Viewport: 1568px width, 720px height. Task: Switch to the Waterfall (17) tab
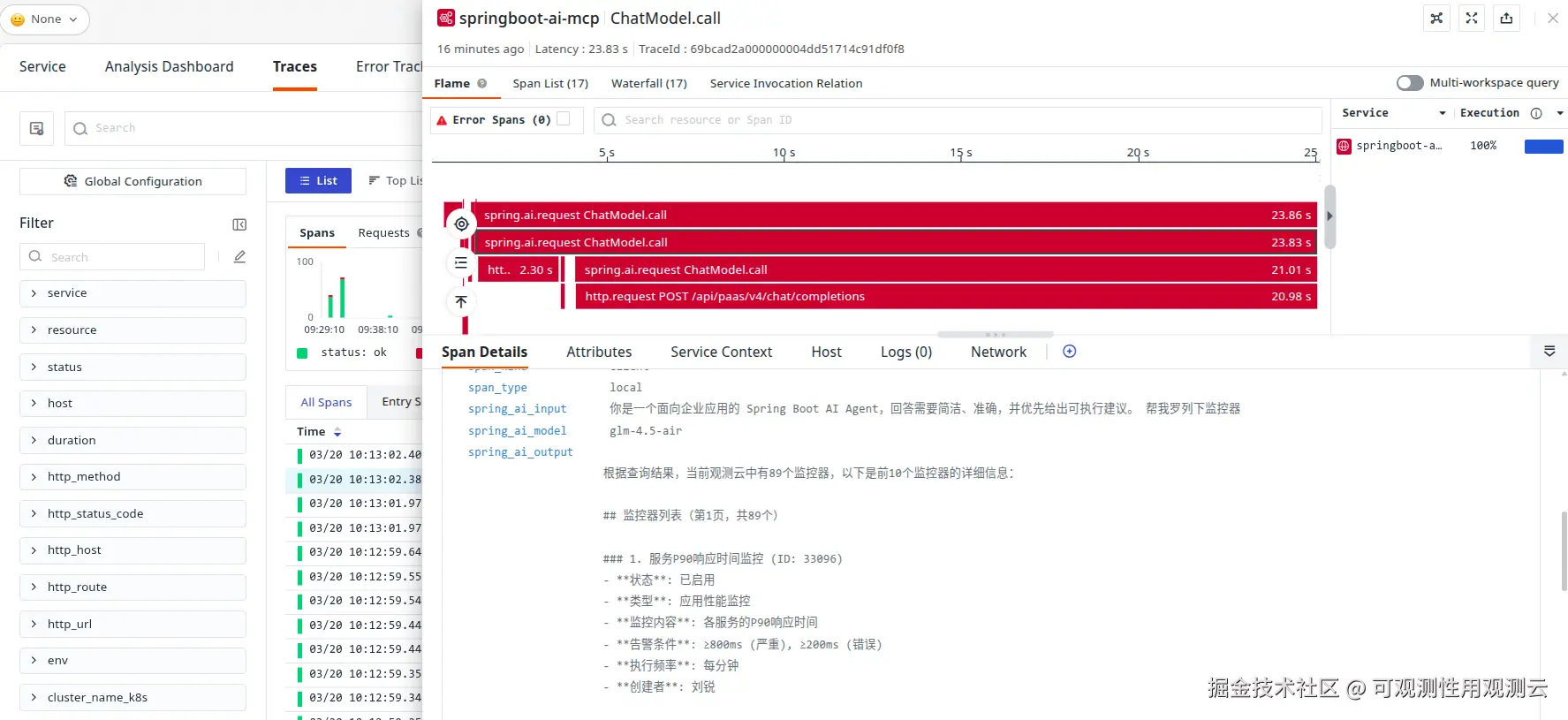(649, 83)
